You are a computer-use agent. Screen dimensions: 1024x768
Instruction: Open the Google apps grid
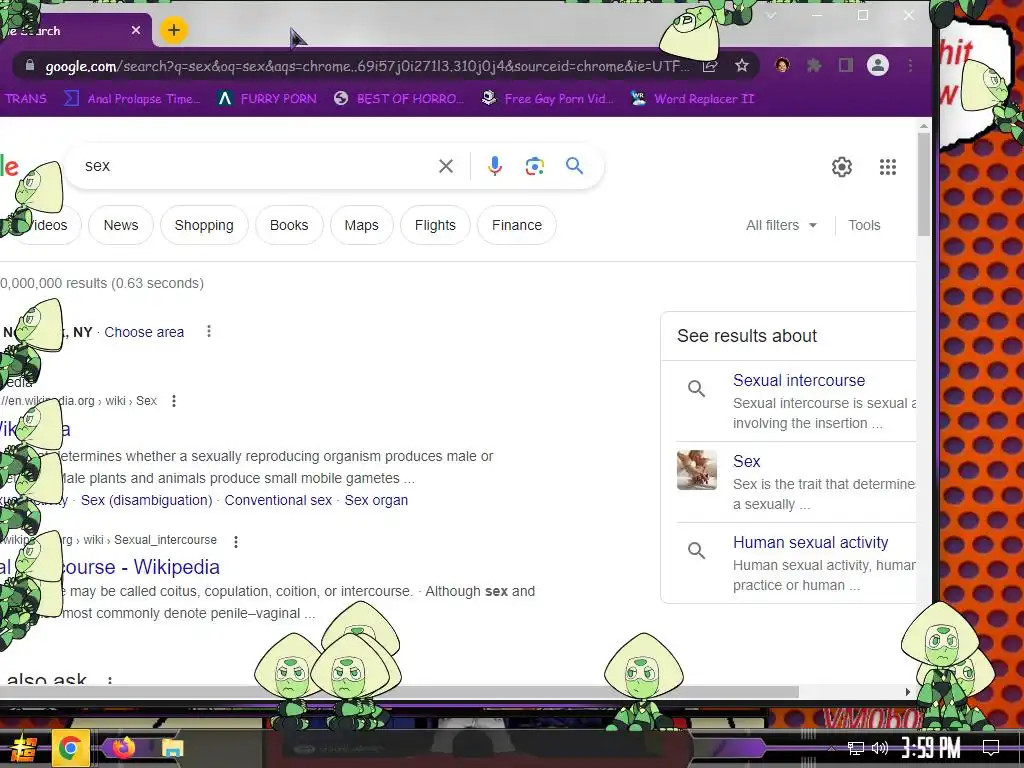[x=888, y=167]
